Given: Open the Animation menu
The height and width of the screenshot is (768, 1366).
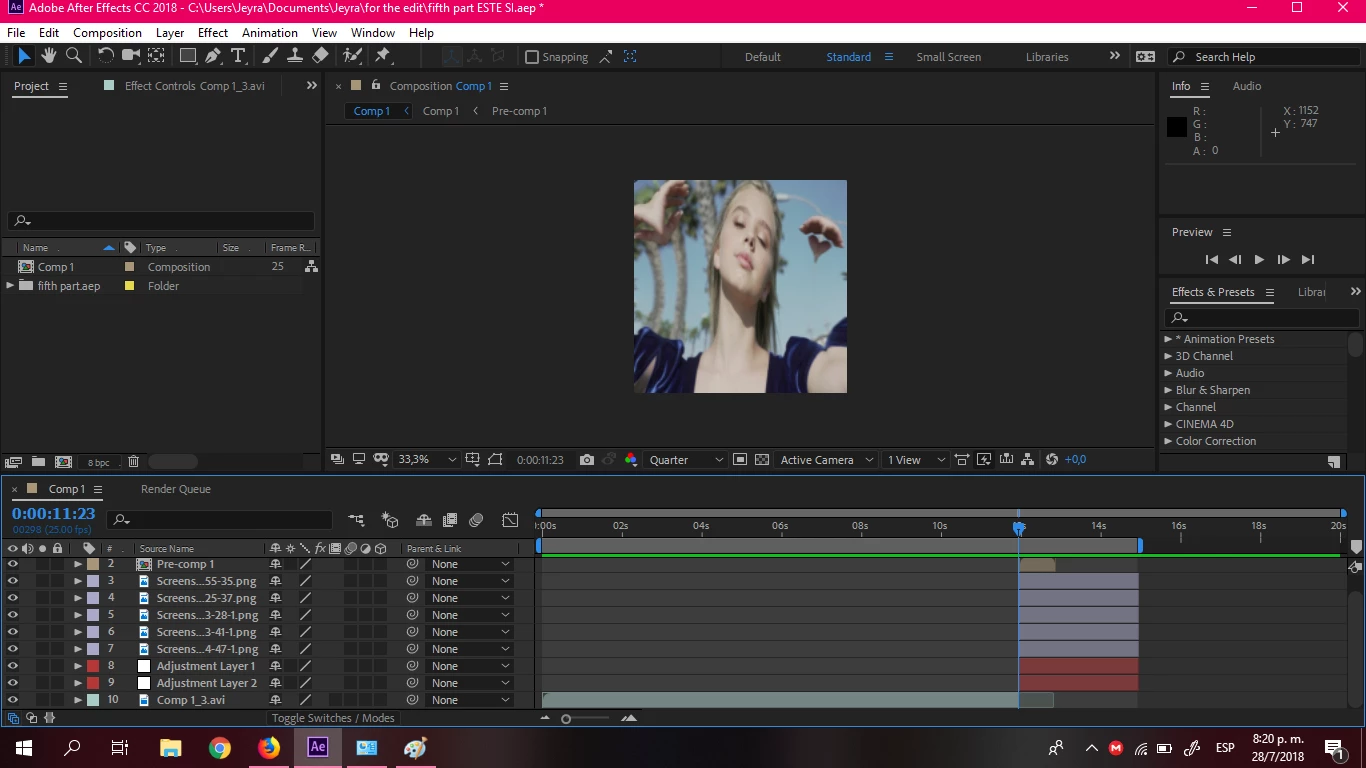Looking at the screenshot, I should (x=270, y=33).
